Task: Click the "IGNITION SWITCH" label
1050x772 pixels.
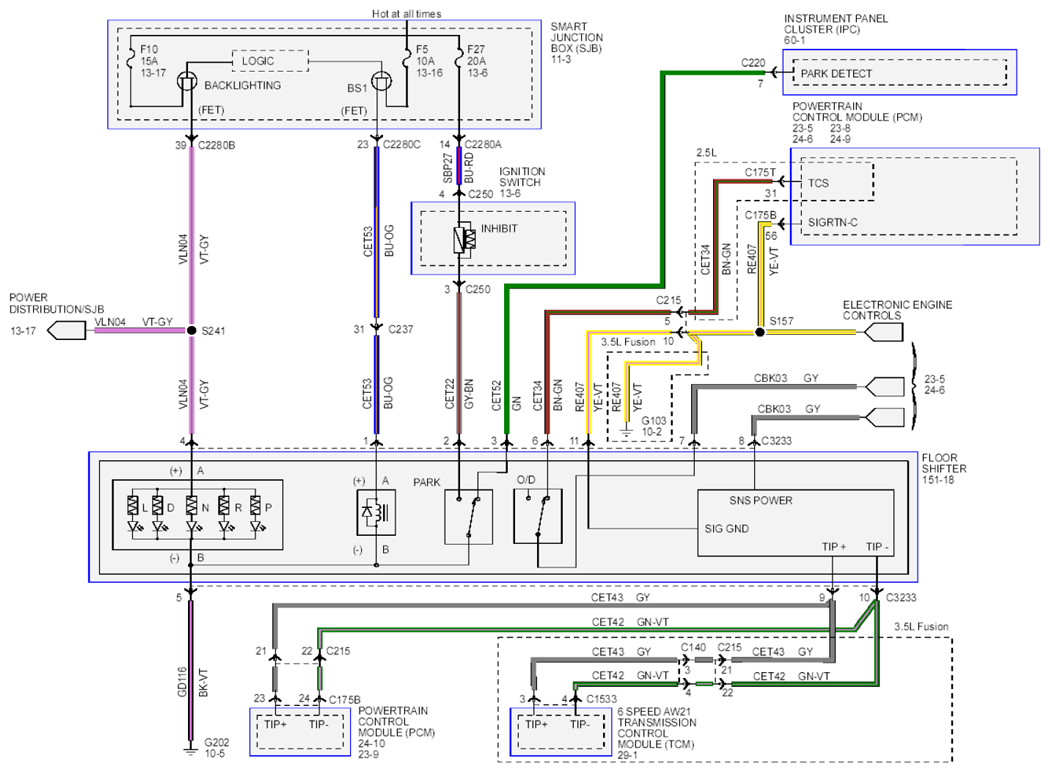Action: point(522,177)
